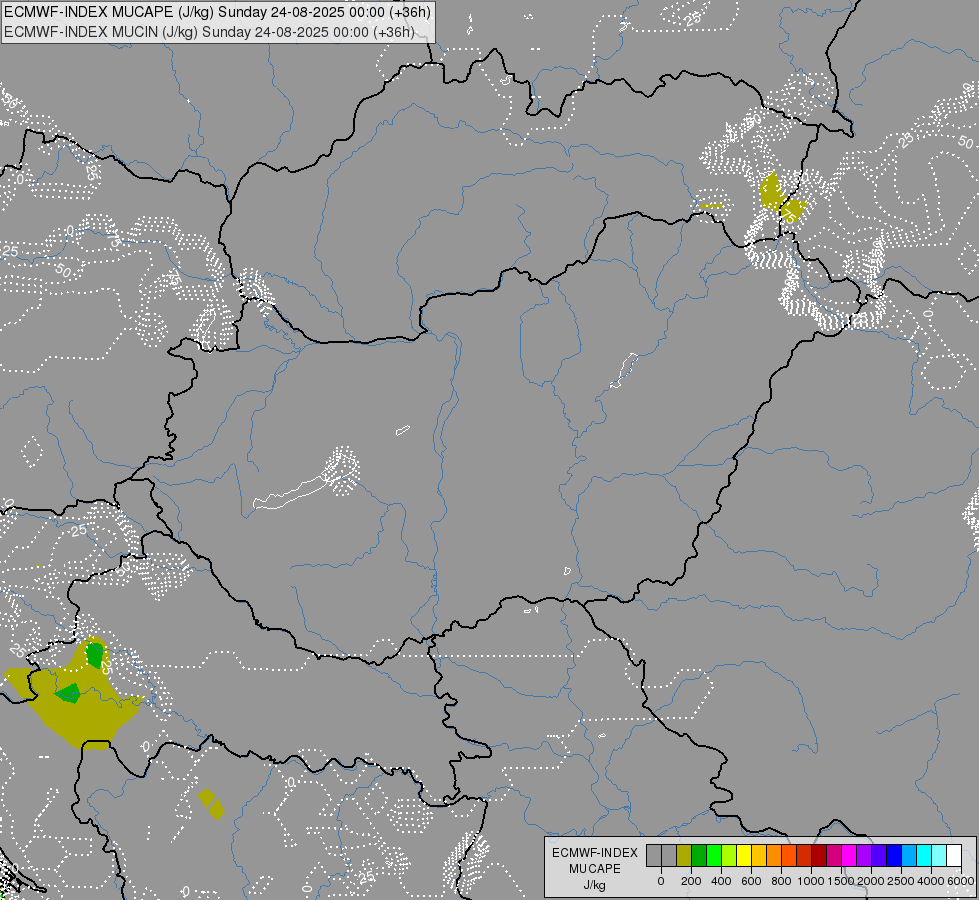Viewport: 979px width, 900px height.
Task: Click the brick red 900-1000 swatch
Action: click(804, 855)
